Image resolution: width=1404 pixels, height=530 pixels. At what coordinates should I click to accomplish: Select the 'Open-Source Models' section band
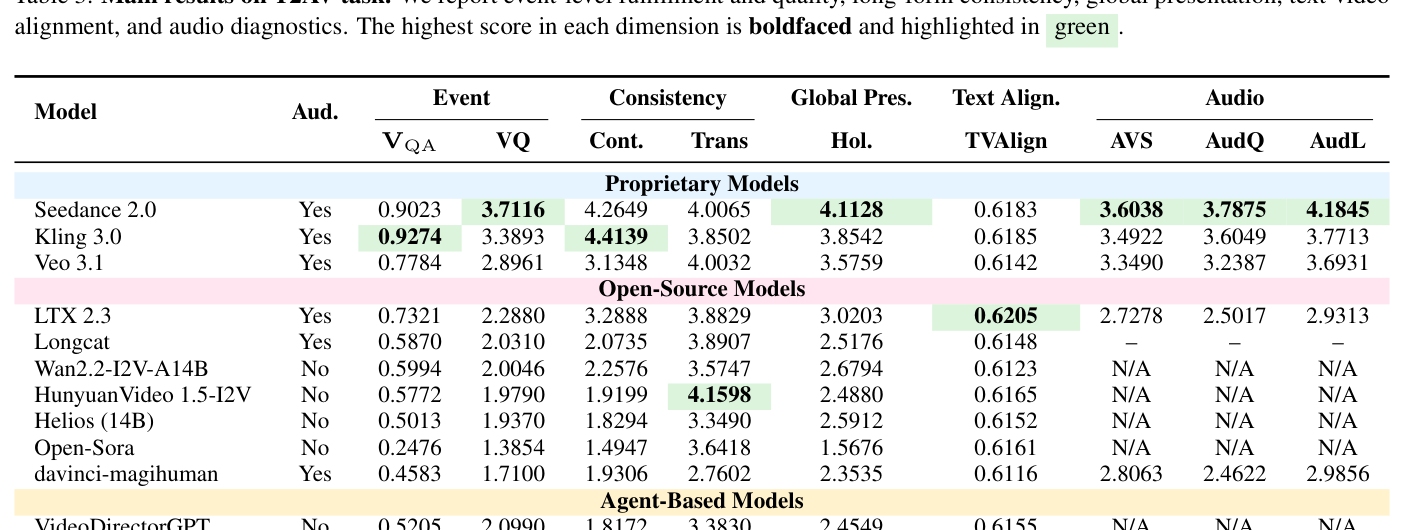coord(702,289)
